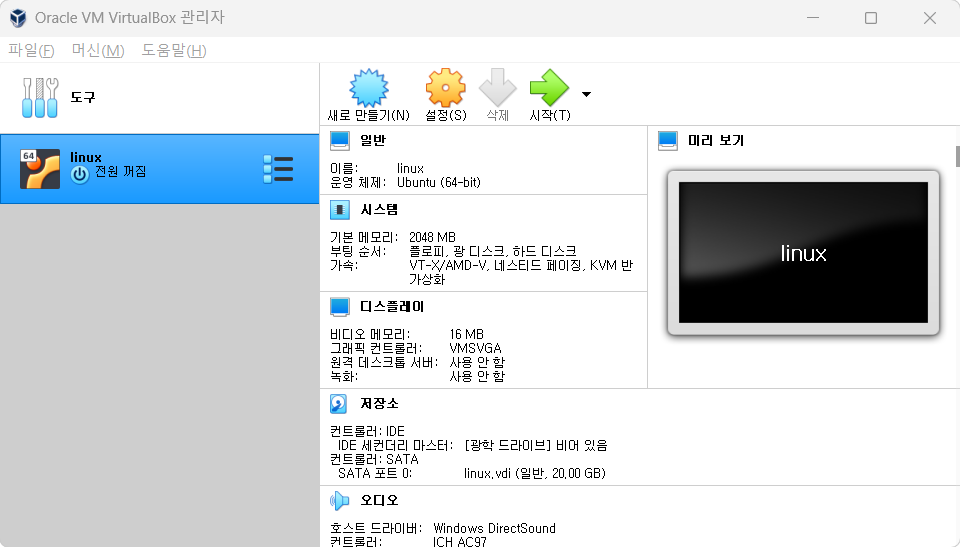960x547 pixels.
Task: Click the 미리 보기 section icon
Action: 668,141
